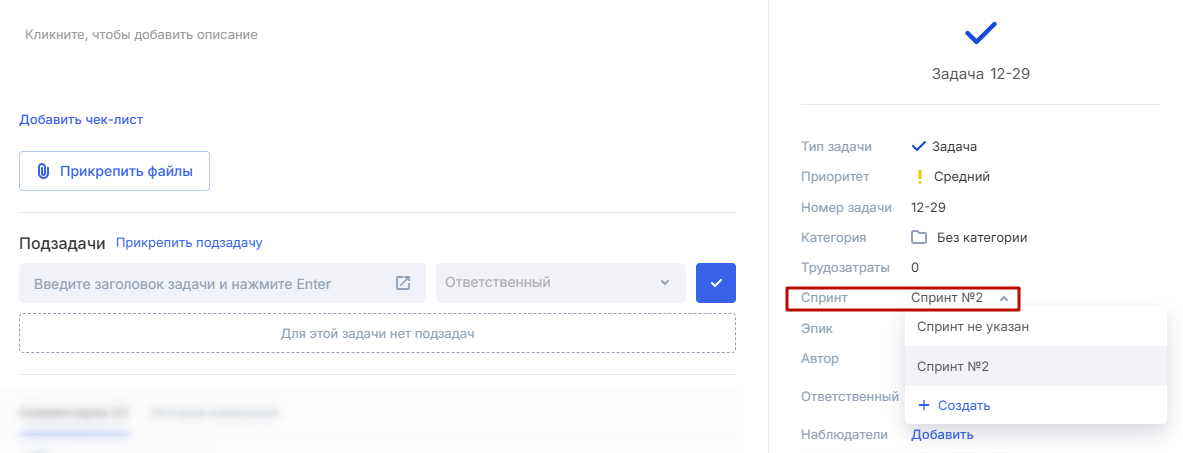Open the Ответственный dropdown for subtask
1183x453 pixels.
pos(560,283)
